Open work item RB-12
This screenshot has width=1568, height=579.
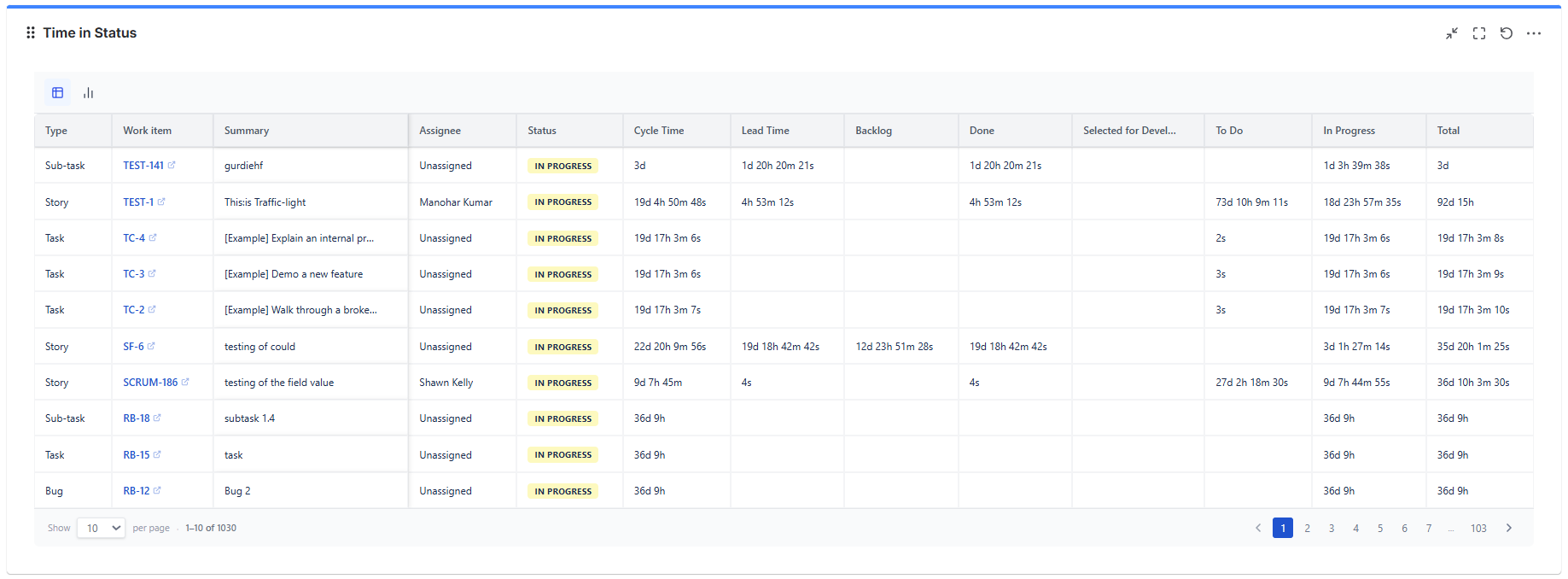tap(137, 491)
